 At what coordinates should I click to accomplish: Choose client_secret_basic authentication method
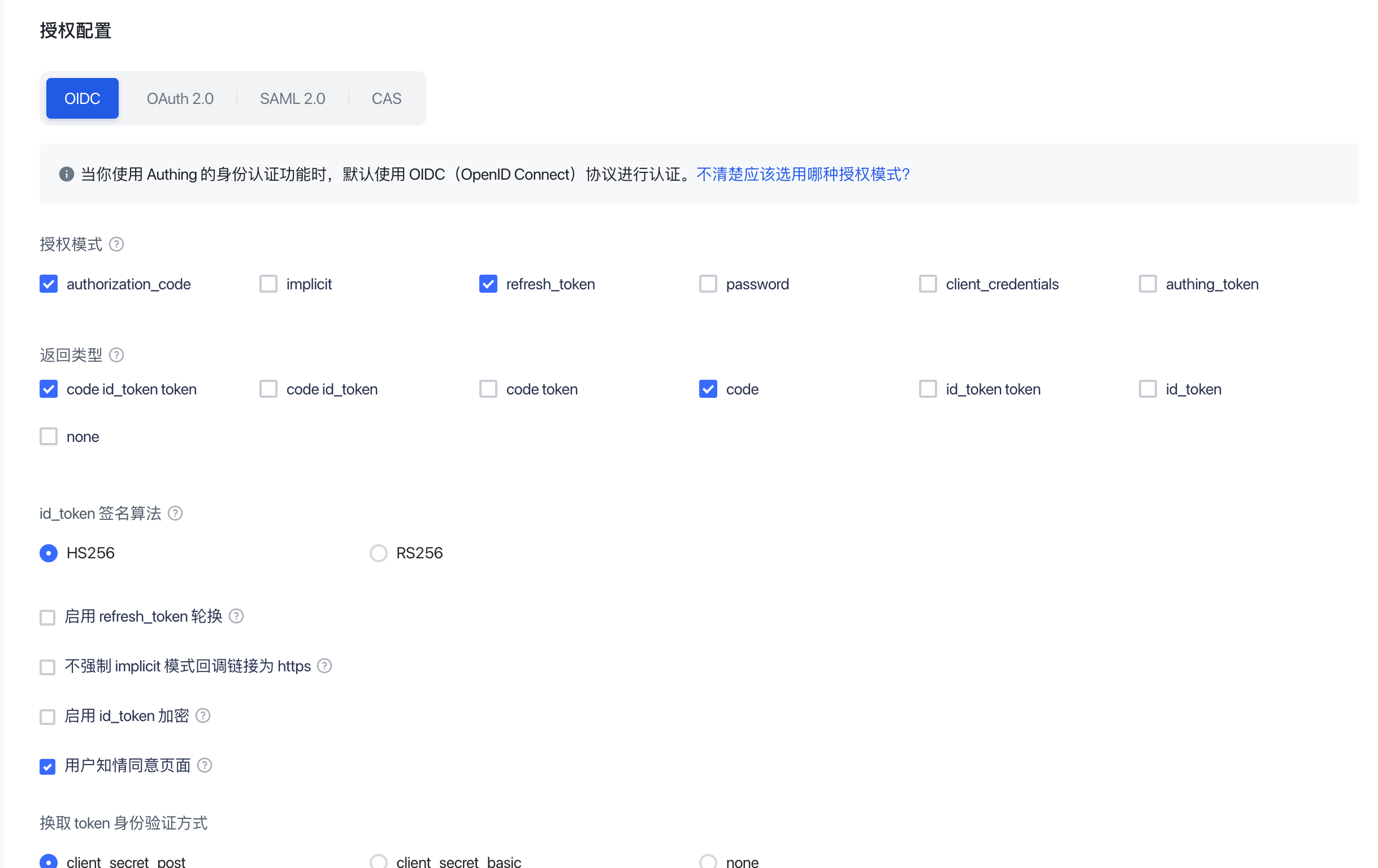tap(378, 861)
